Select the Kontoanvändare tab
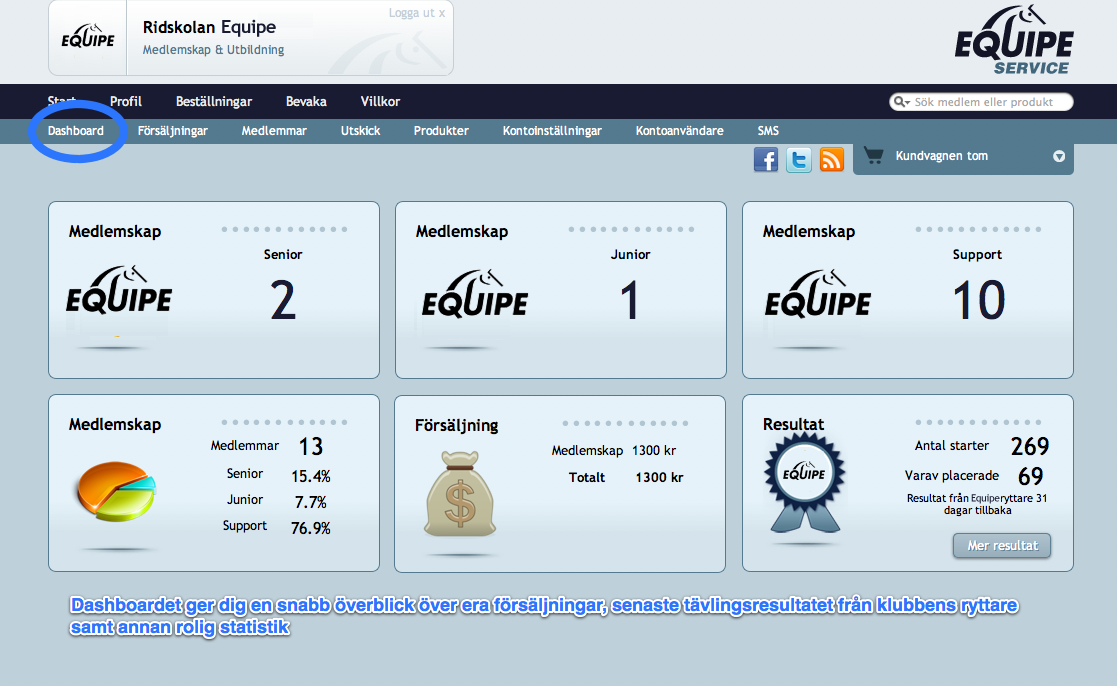1117x686 pixels. pos(680,130)
